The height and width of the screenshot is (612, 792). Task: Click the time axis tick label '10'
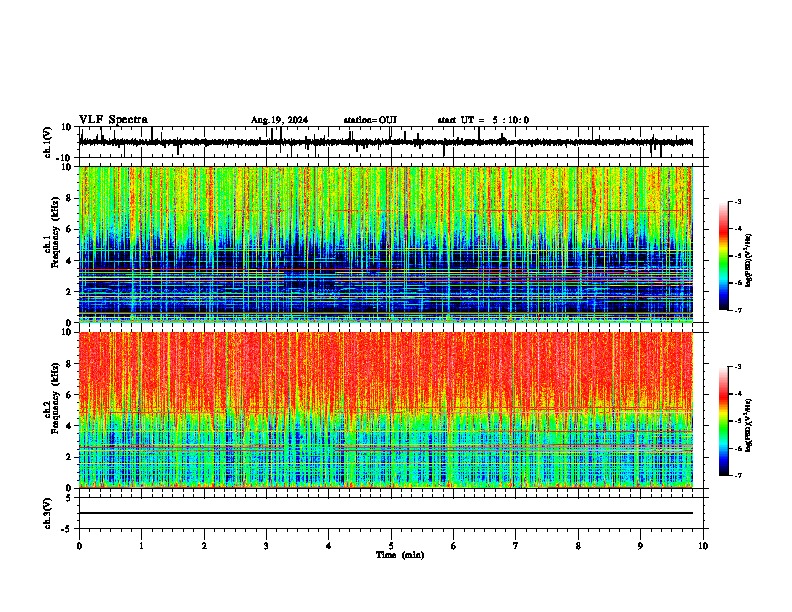coord(703,546)
